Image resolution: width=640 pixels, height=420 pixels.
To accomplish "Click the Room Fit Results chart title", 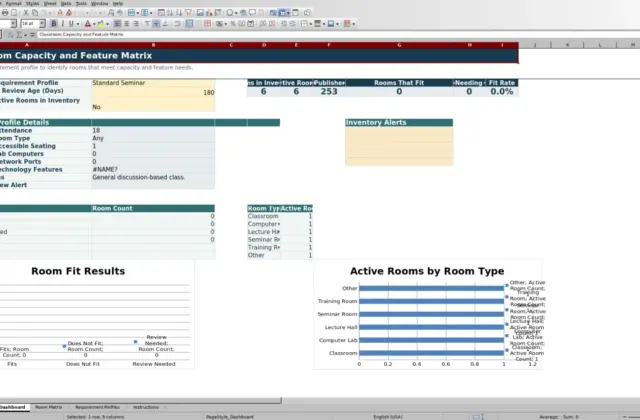I will 78,271.
